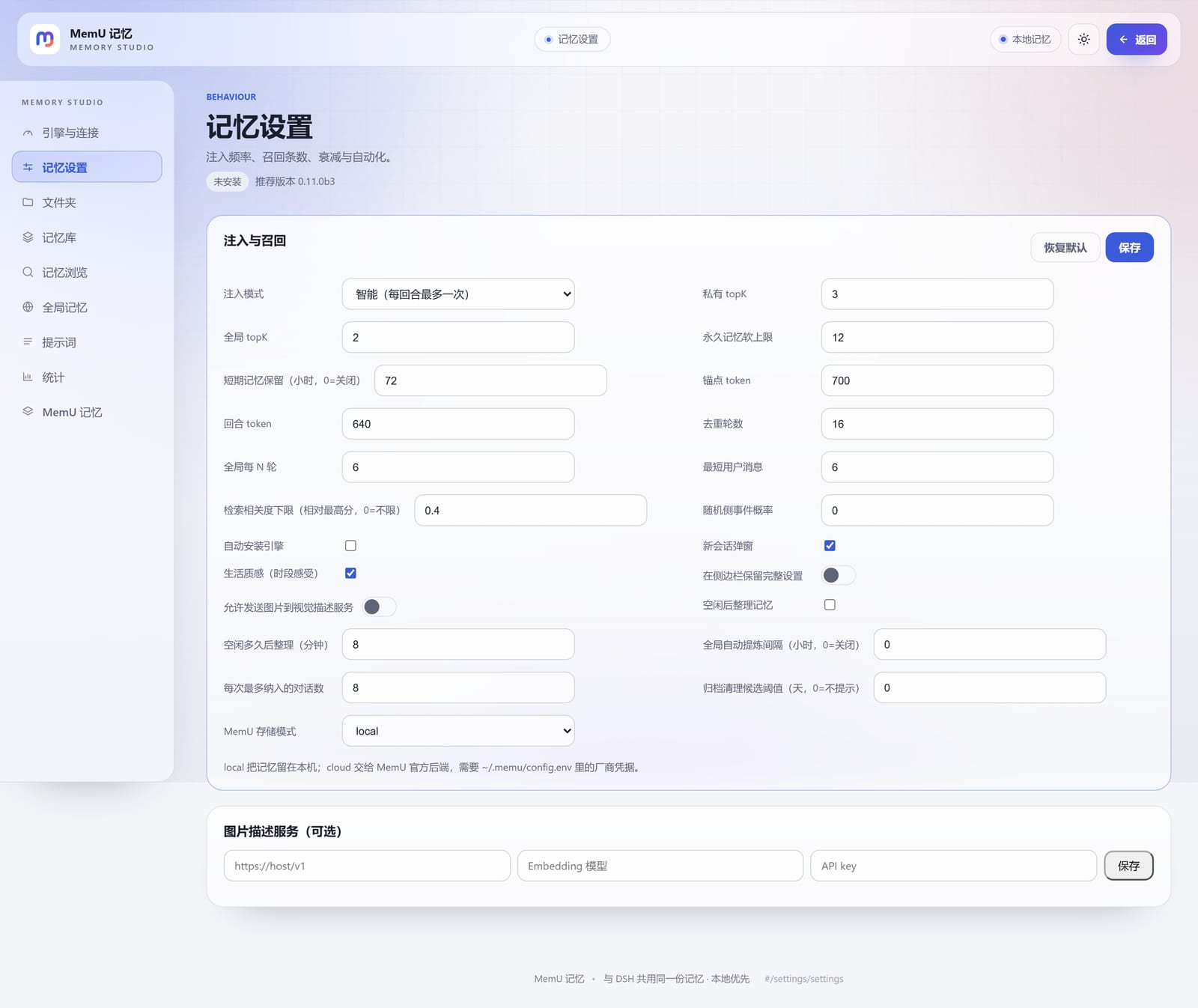
Task: Click the 检索相关度下限 field showing 0.4
Action: point(530,510)
